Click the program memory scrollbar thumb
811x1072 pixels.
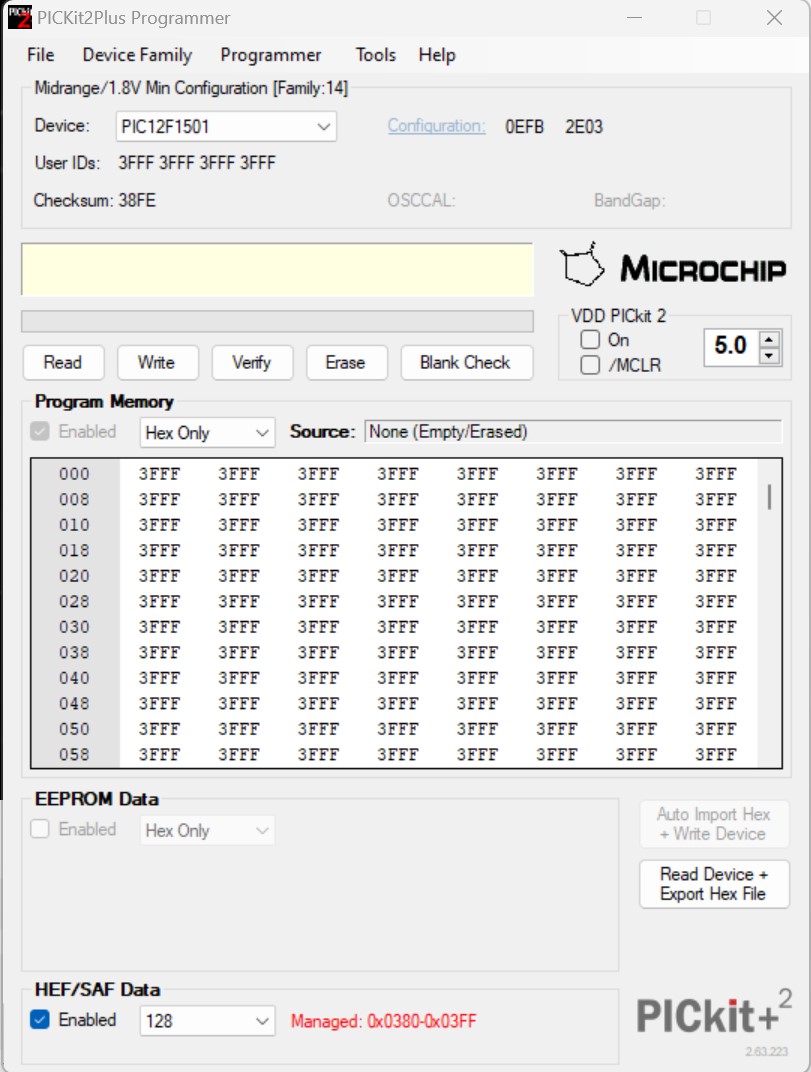770,497
